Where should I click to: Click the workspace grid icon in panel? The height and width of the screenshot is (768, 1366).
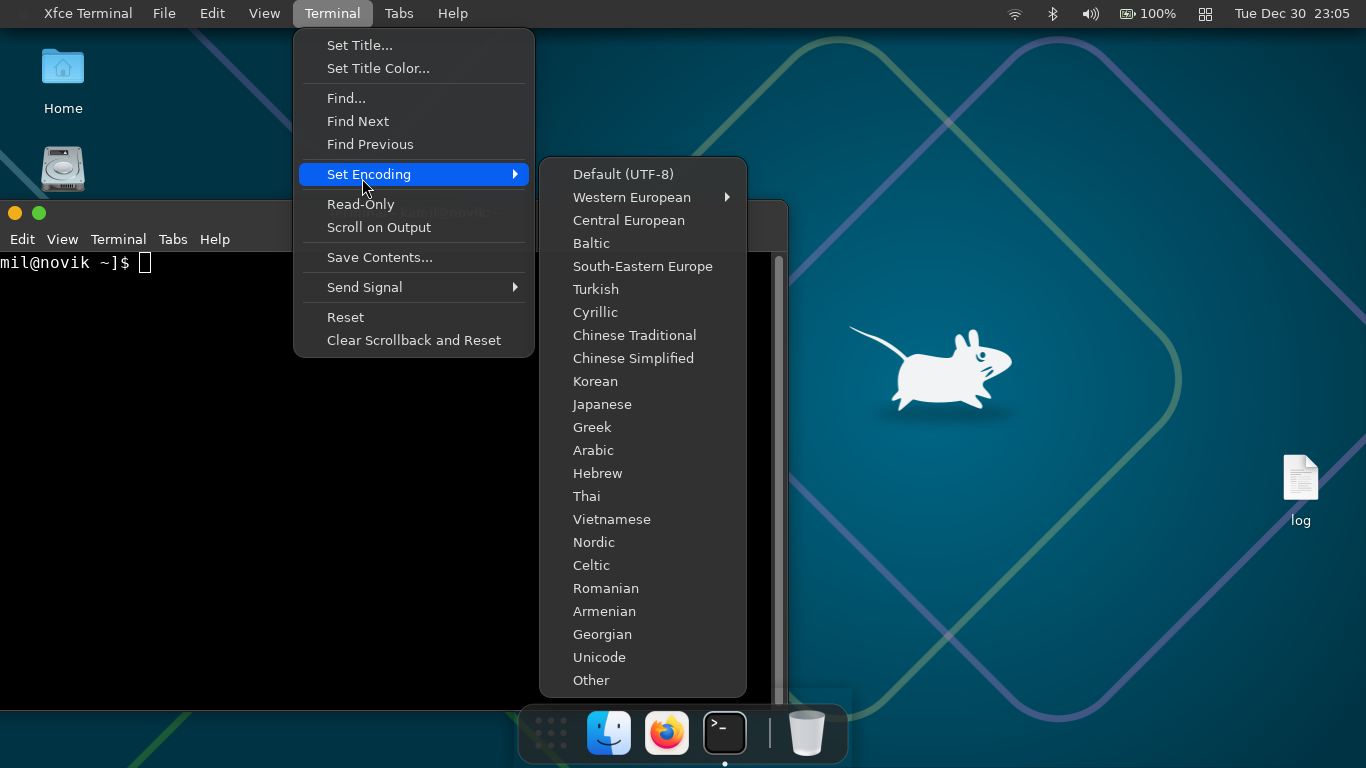click(1205, 14)
